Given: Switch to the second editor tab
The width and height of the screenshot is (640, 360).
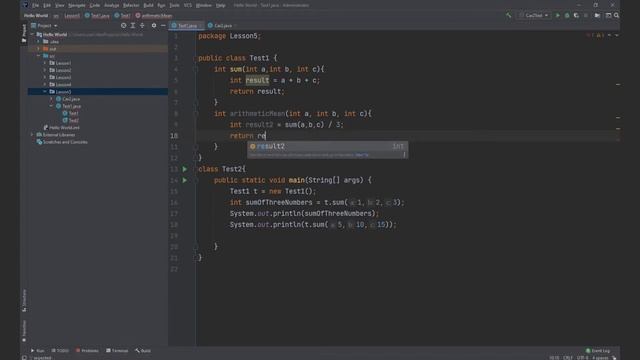Looking at the screenshot, I should (222, 25).
